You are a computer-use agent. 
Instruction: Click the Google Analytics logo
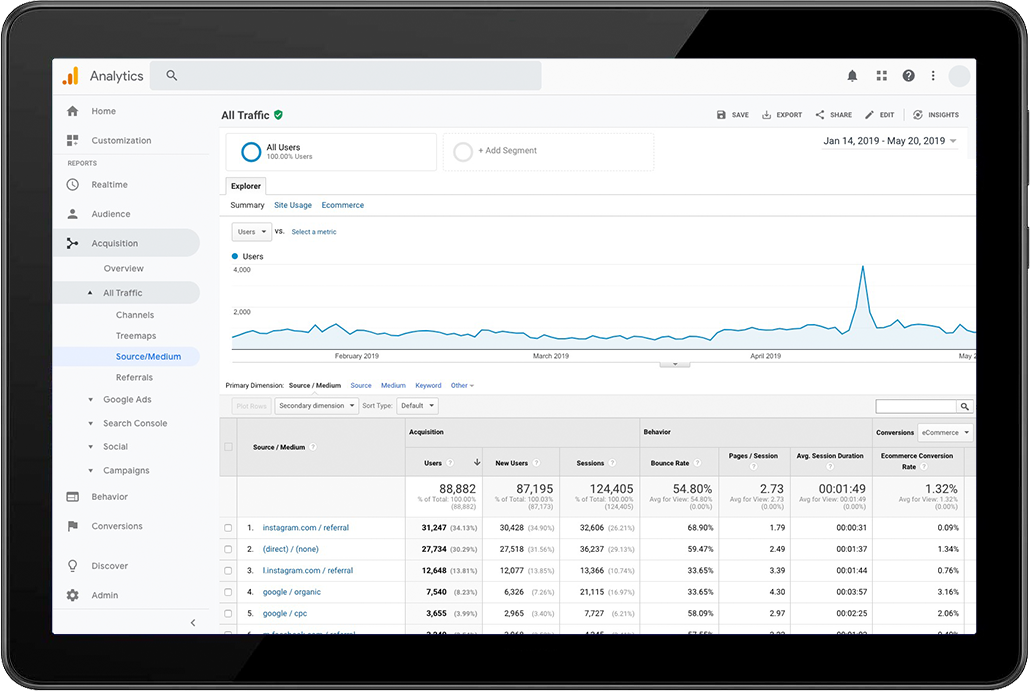[x=70, y=76]
